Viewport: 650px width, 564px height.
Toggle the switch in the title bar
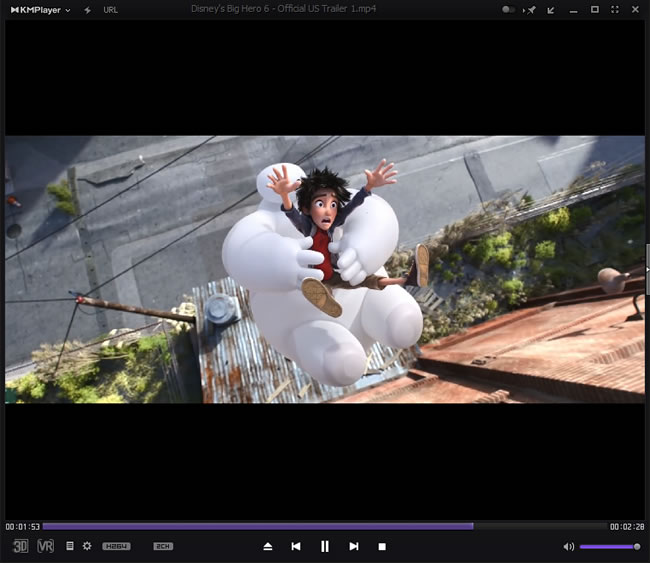509,9
